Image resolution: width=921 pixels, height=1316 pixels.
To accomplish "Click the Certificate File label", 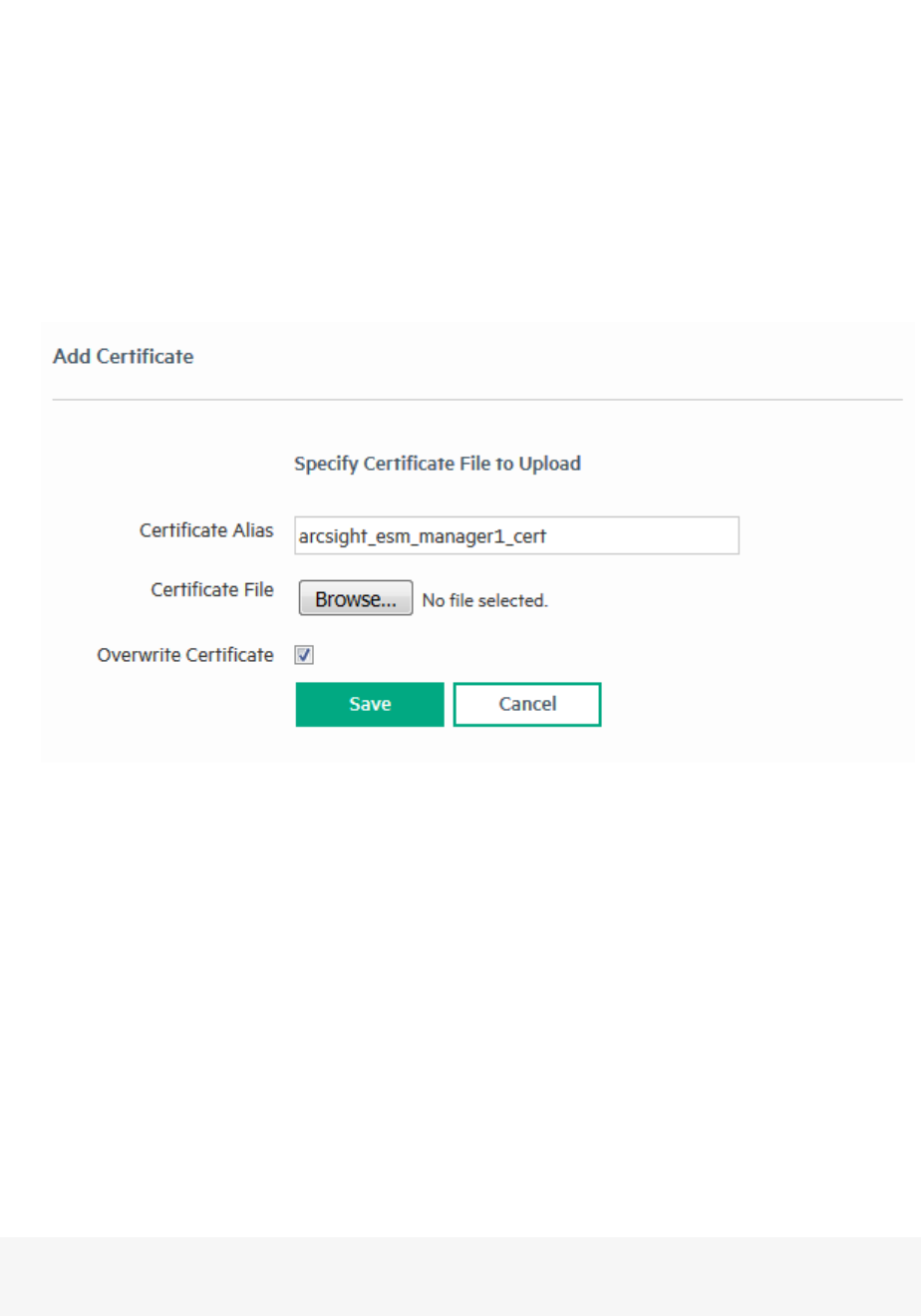I will [x=212, y=590].
